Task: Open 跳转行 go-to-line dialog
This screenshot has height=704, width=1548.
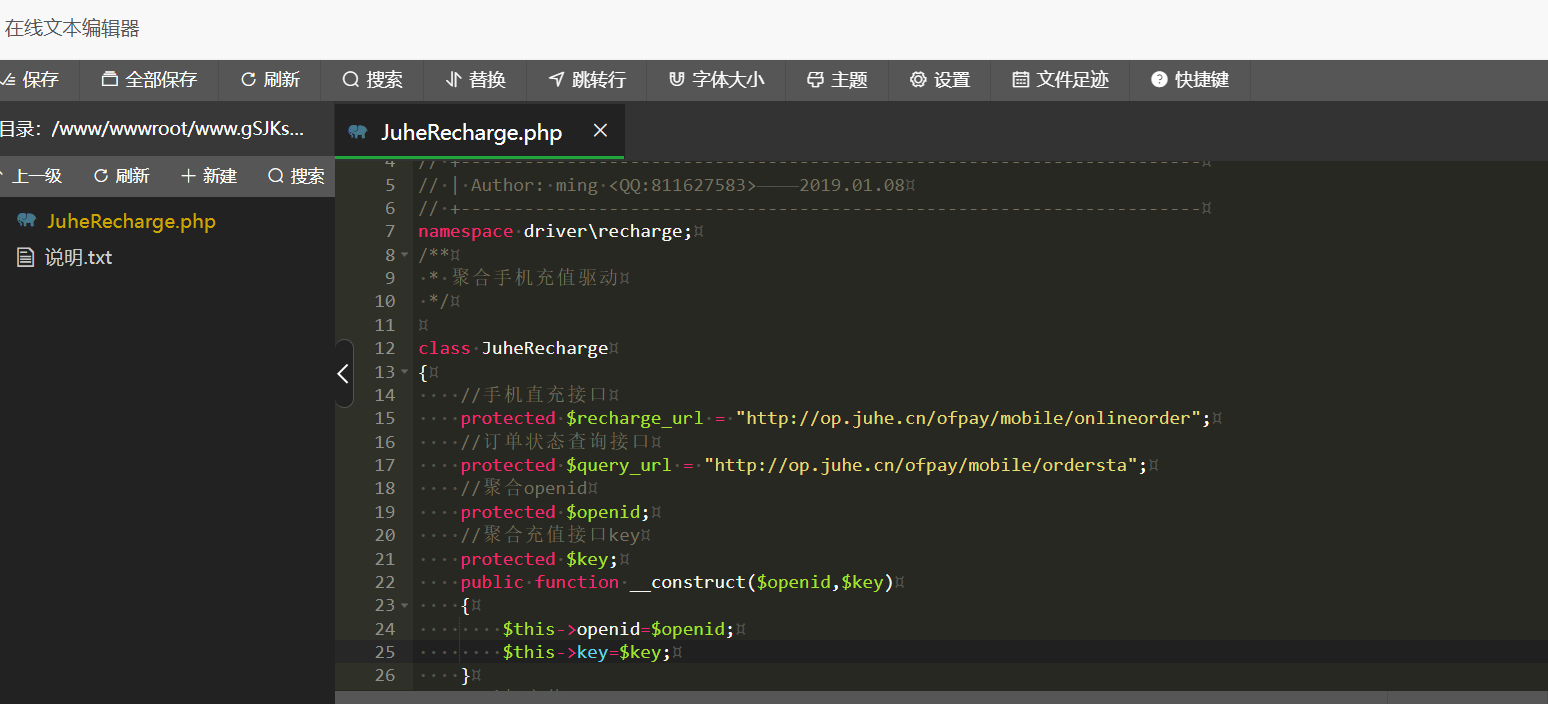Action: [x=587, y=80]
